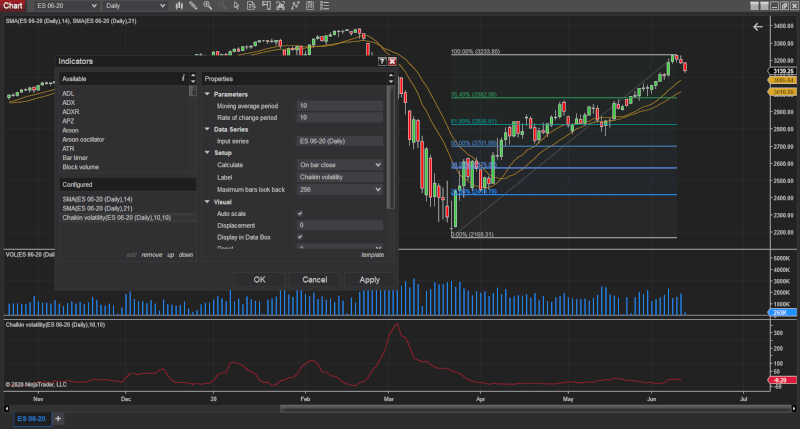Click the left arrow at chart top-right
Image resolution: width=800 pixels, height=429 pixels.
pos(758,27)
